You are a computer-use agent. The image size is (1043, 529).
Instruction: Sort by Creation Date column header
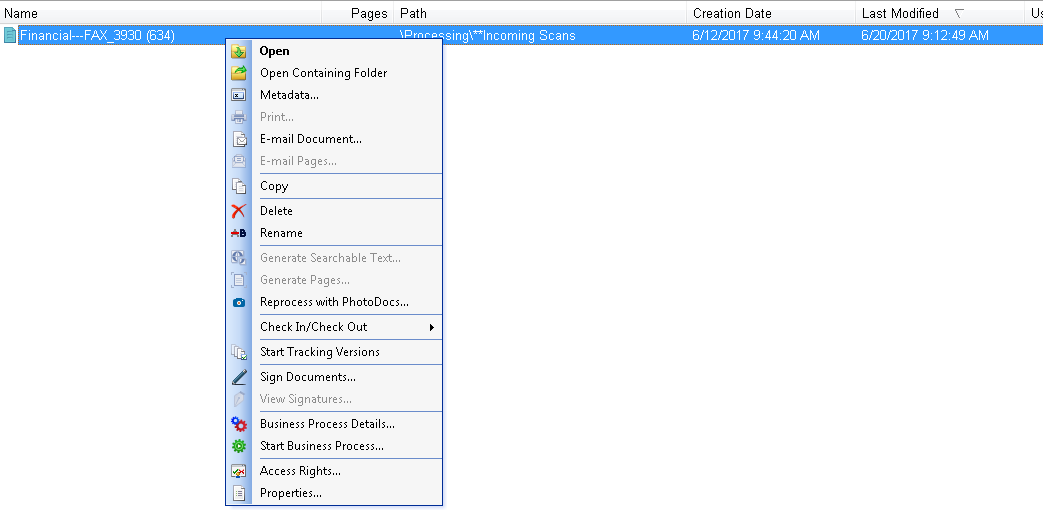[771, 13]
